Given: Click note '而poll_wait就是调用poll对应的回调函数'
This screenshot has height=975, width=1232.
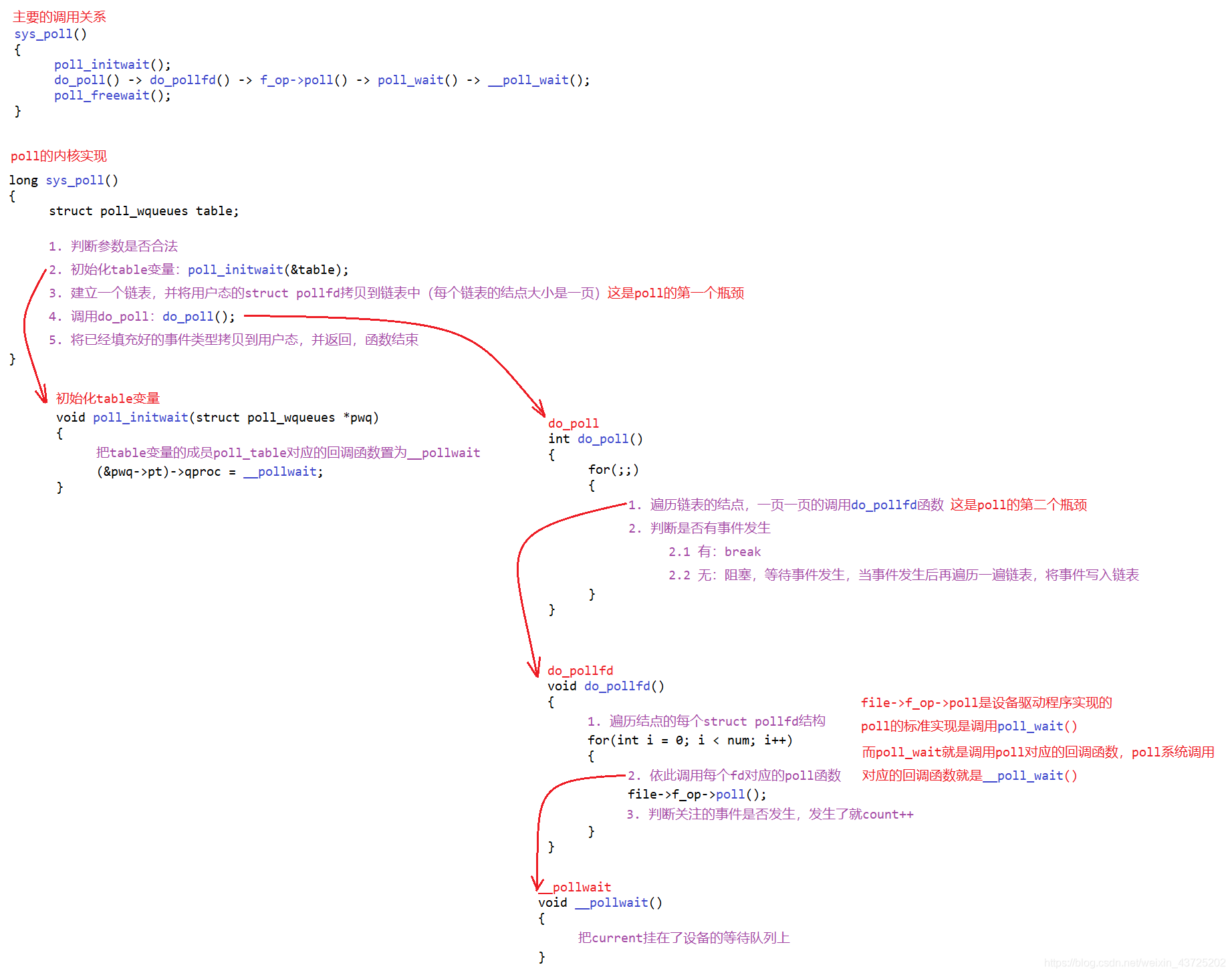Looking at the screenshot, I should tap(1038, 752).
